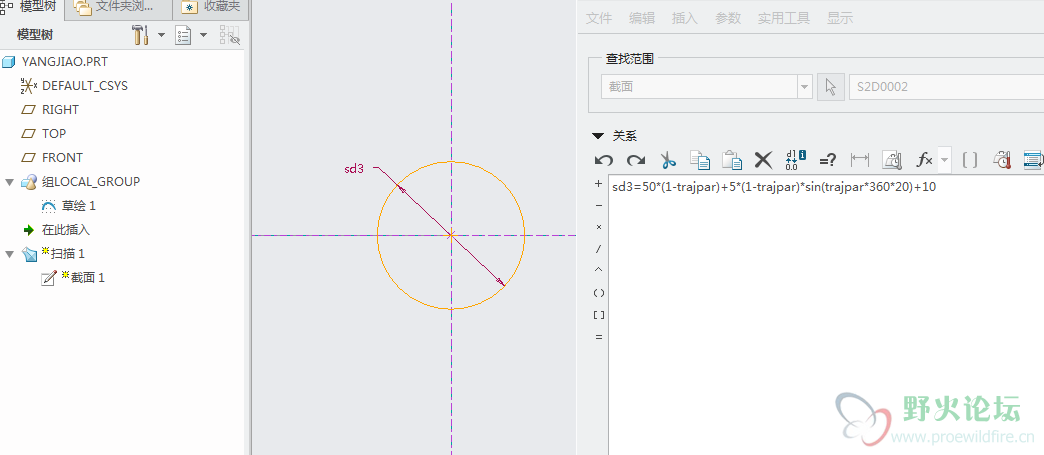
Task: Click the S2D0002 object name field
Action: click(x=946, y=87)
